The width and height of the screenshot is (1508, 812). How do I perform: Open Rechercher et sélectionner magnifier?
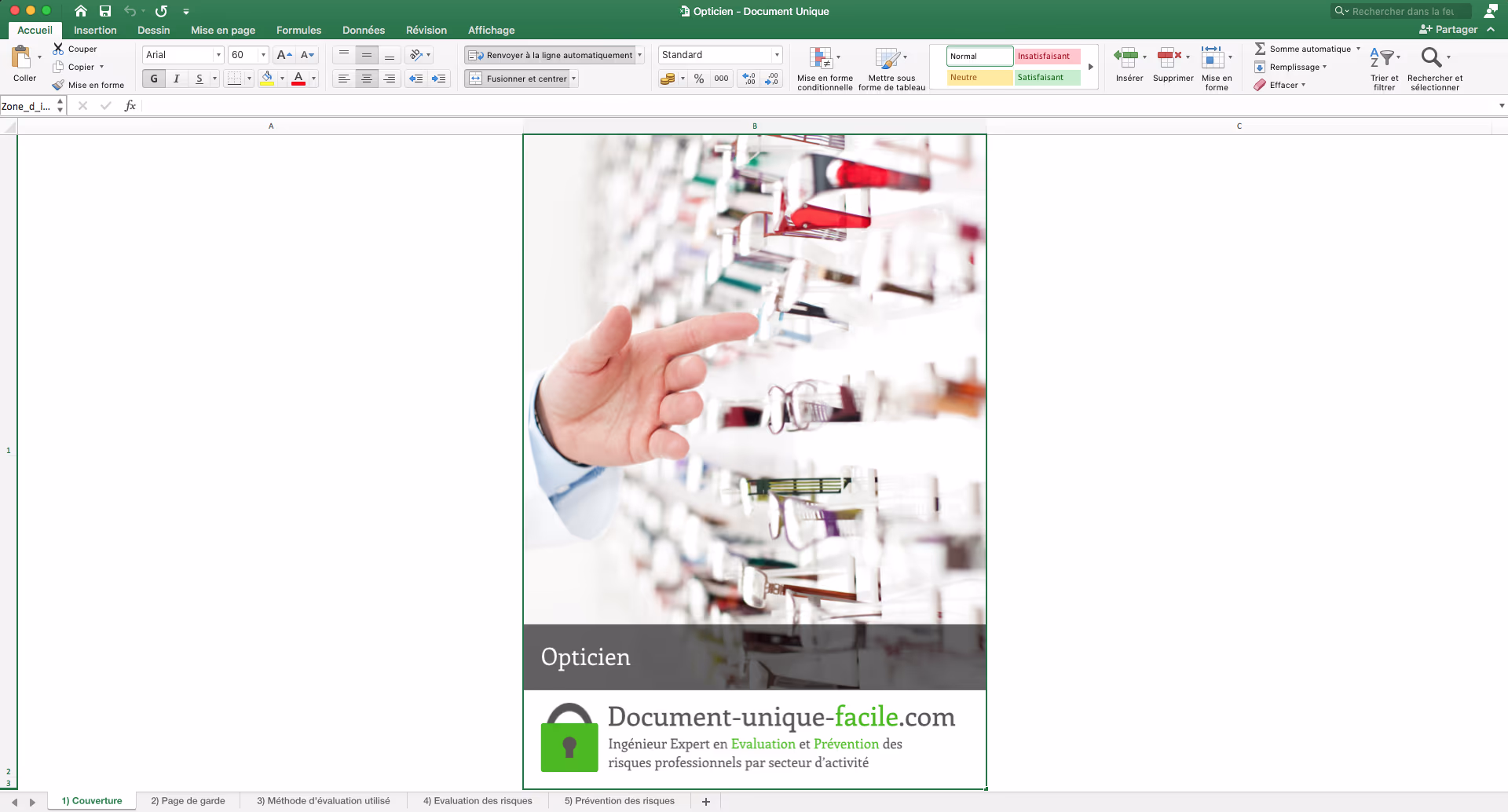tap(1431, 57)
